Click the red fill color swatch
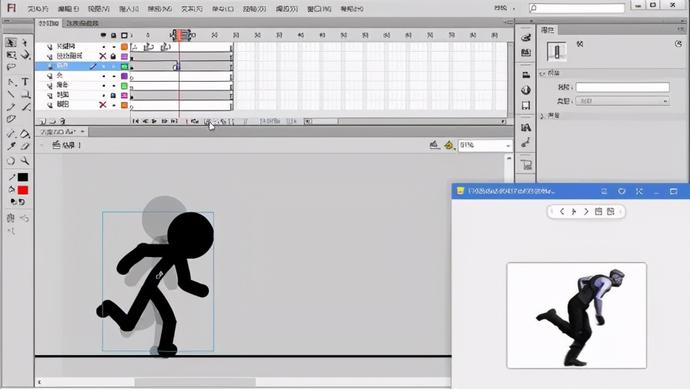Image resolution: width=690 pixels, height=389 pixels. pos(23,190)
